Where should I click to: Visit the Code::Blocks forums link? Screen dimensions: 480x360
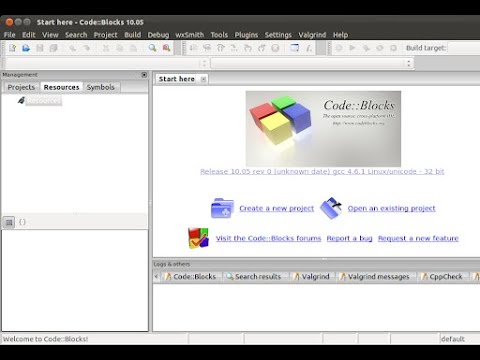tap(268, 238)
